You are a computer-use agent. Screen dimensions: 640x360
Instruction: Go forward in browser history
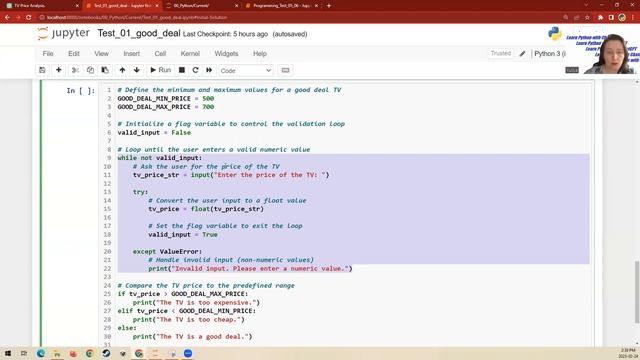tap(18, 17)
